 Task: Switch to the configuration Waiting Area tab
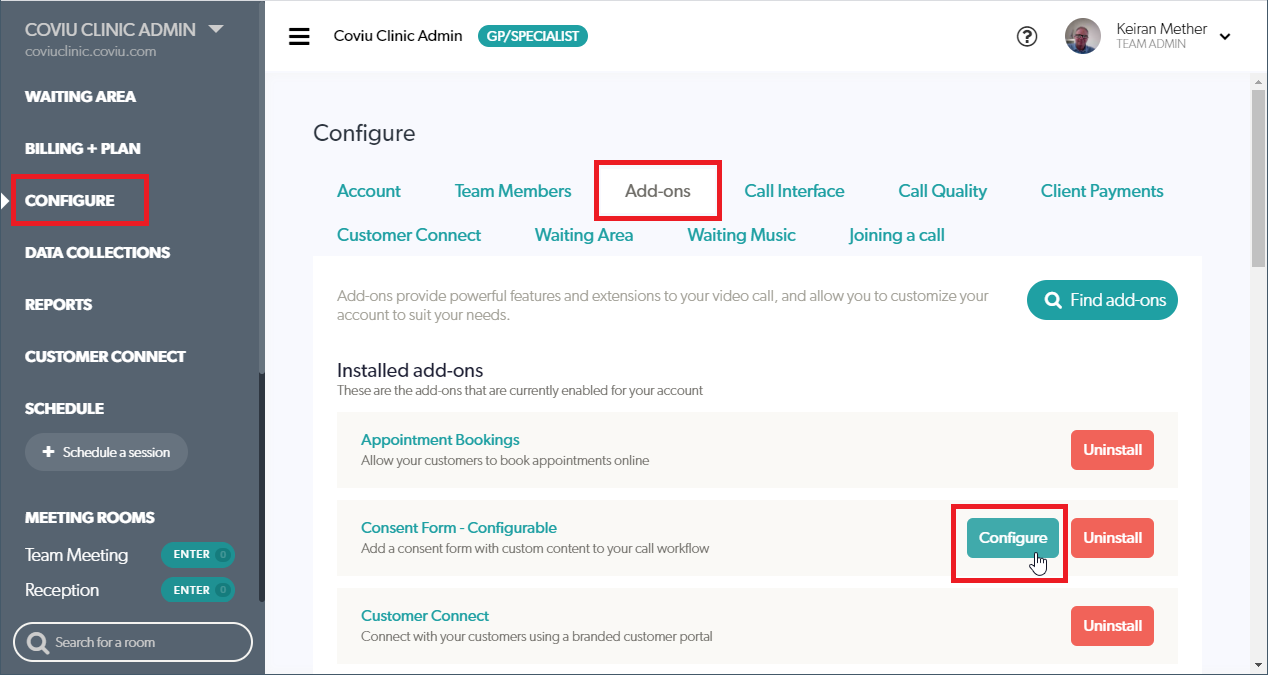tap(584, 235)
